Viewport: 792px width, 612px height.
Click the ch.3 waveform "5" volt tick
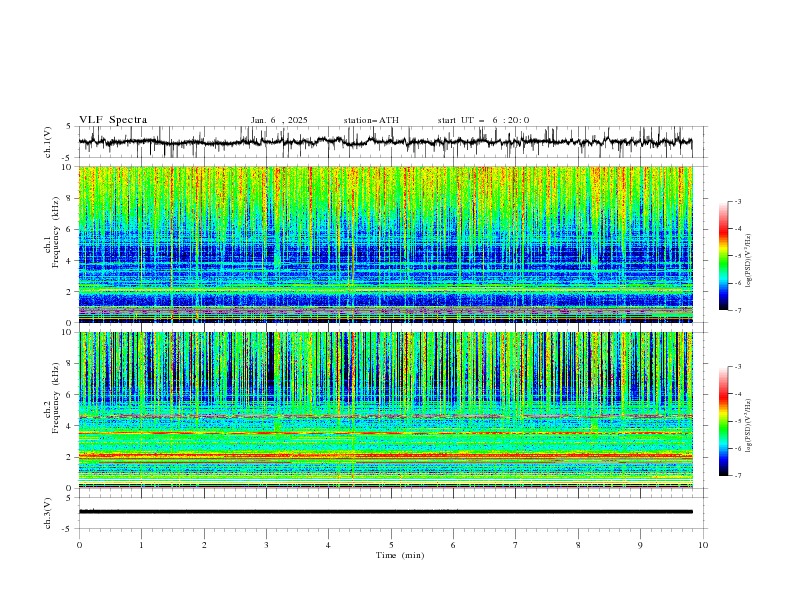point(69,498)
